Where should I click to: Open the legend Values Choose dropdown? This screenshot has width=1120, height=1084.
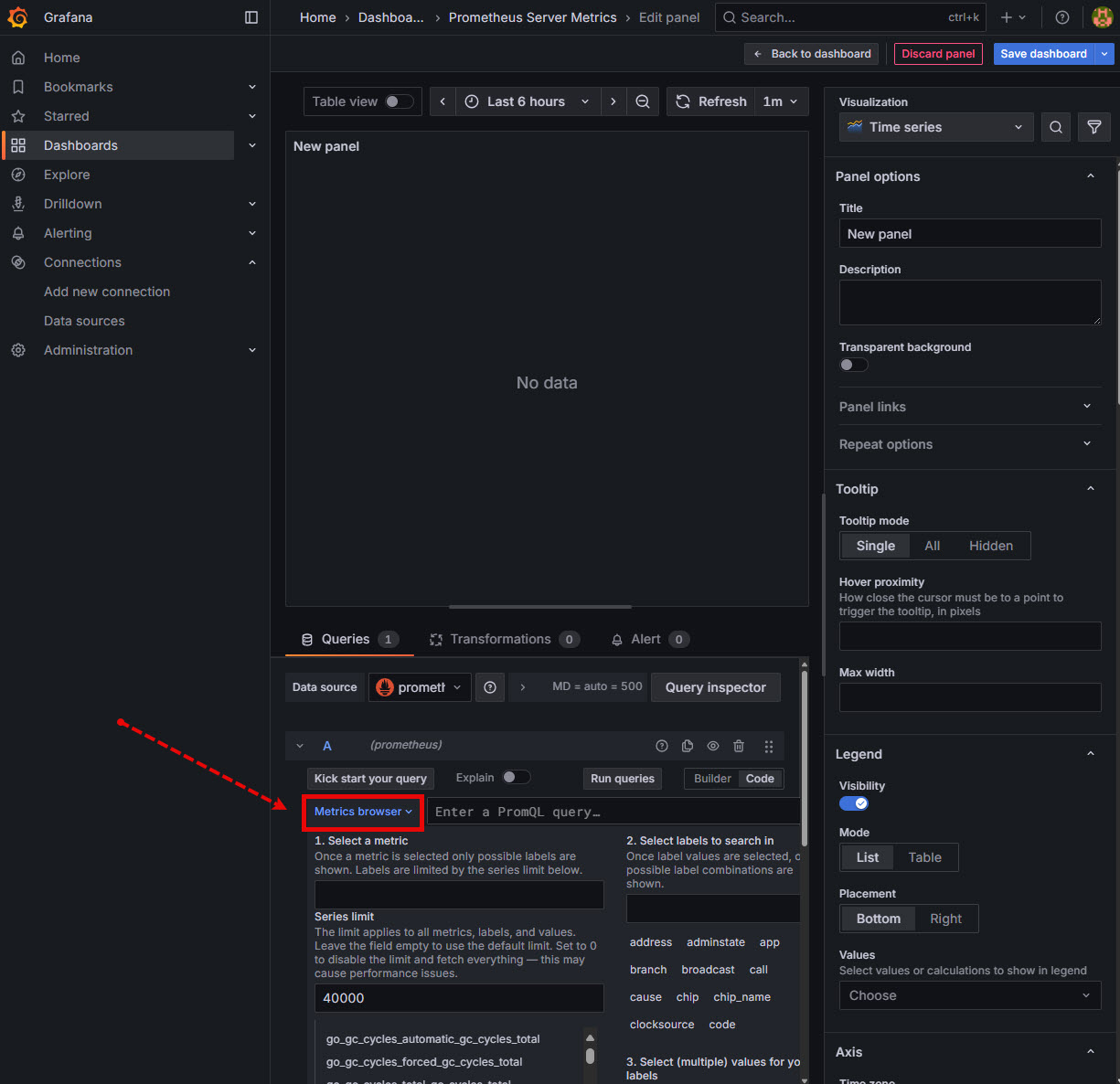(970, 995)
